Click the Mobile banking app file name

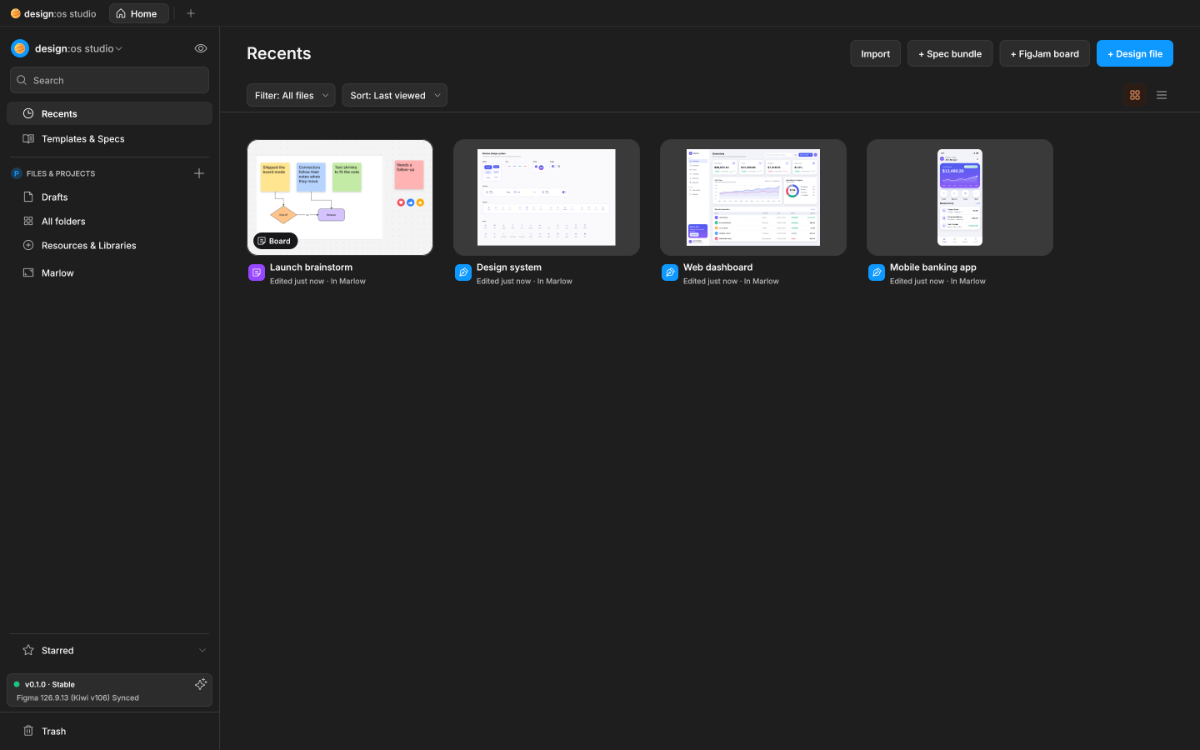[x=933, y=267]
